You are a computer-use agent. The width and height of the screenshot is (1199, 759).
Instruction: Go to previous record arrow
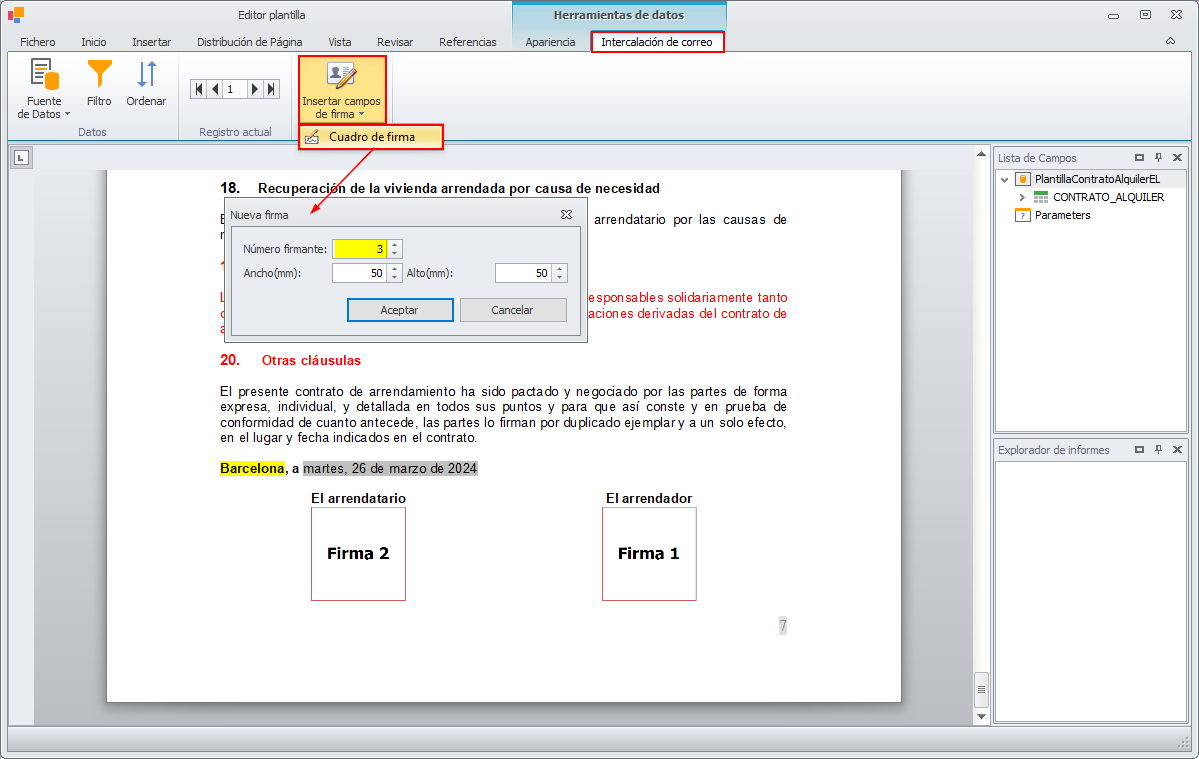(x=215, y=89)
